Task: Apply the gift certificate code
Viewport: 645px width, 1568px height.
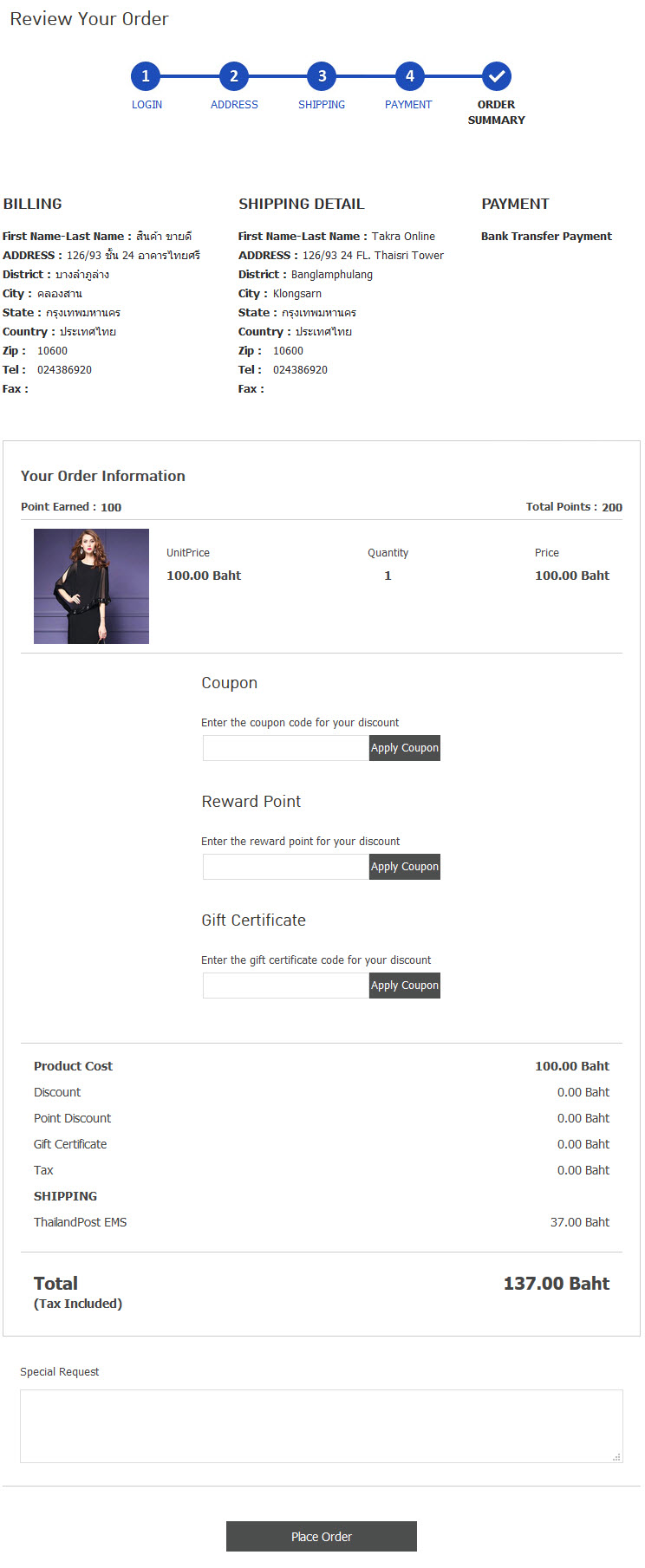Action: (405, 986)
